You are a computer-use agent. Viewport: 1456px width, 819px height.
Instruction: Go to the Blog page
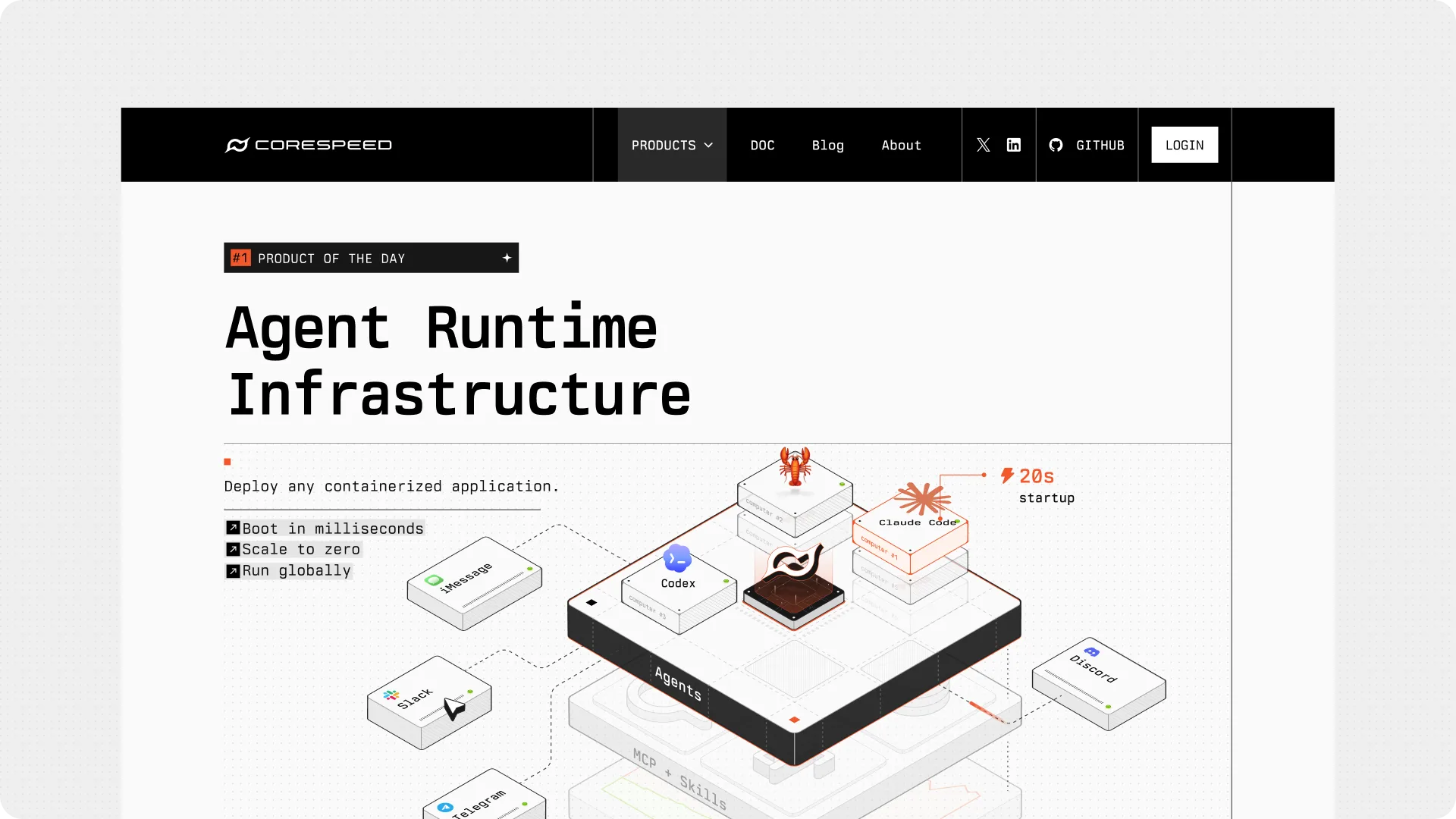827,145
